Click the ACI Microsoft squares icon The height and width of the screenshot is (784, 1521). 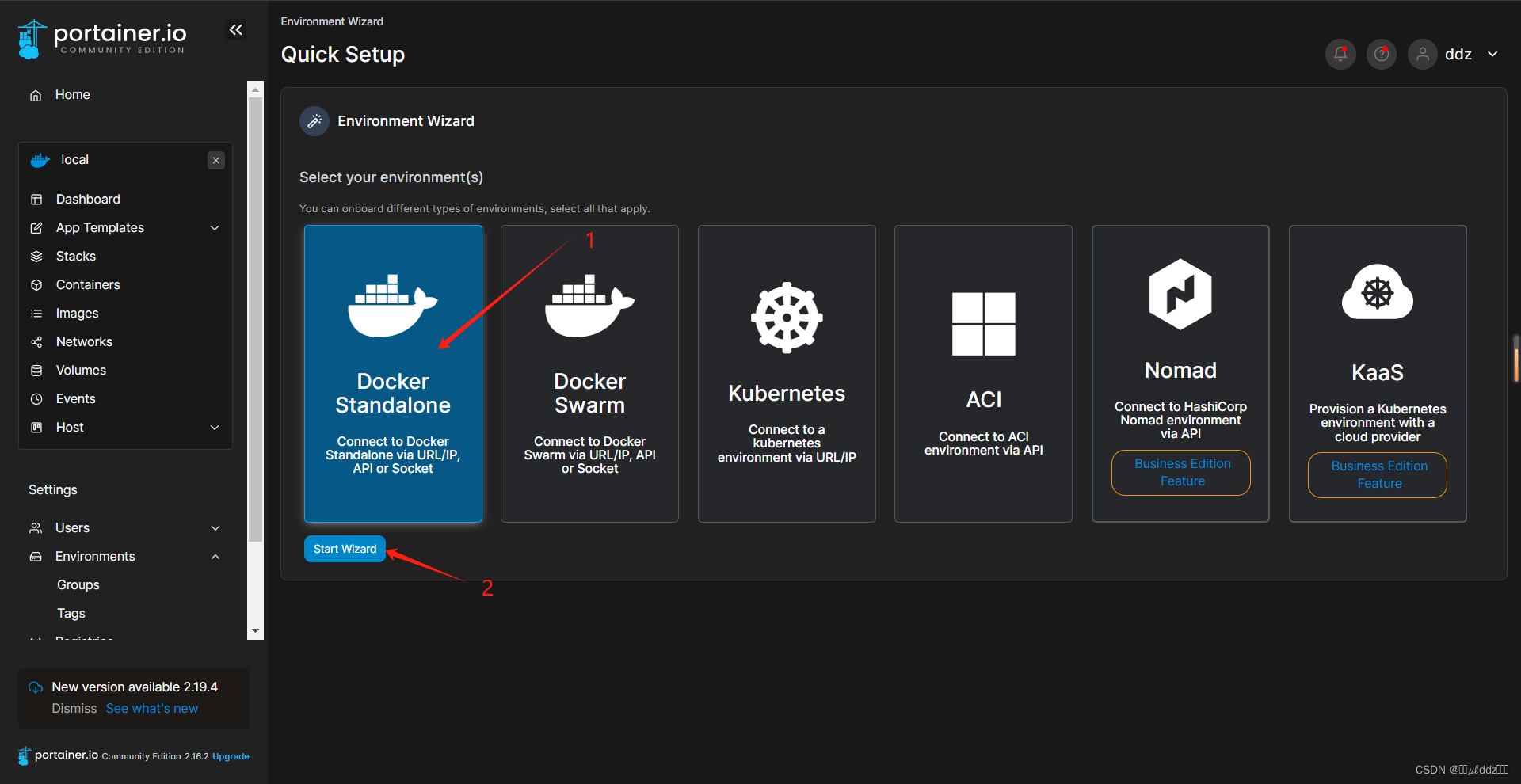983,324
